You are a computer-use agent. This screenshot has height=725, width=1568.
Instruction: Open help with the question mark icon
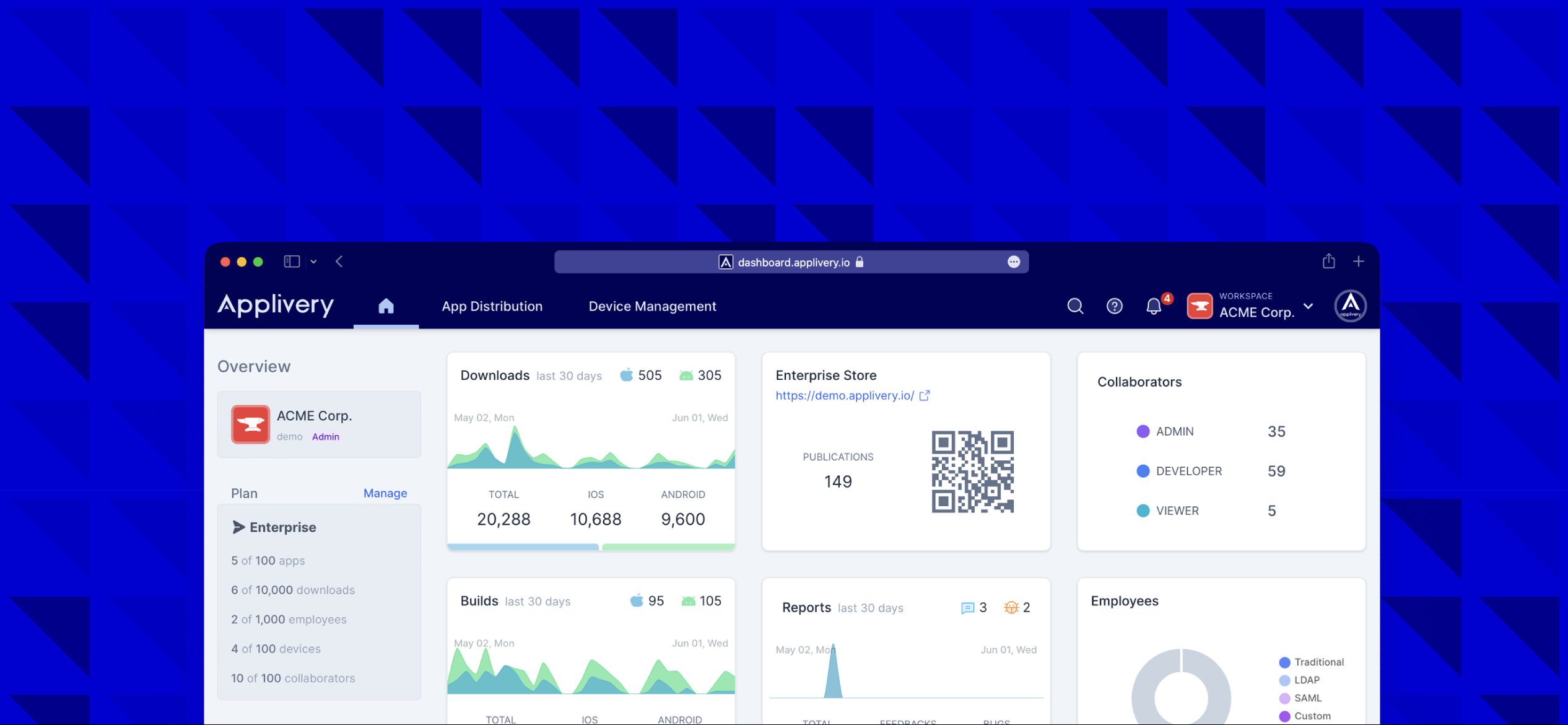click(x=1114, y=305)
